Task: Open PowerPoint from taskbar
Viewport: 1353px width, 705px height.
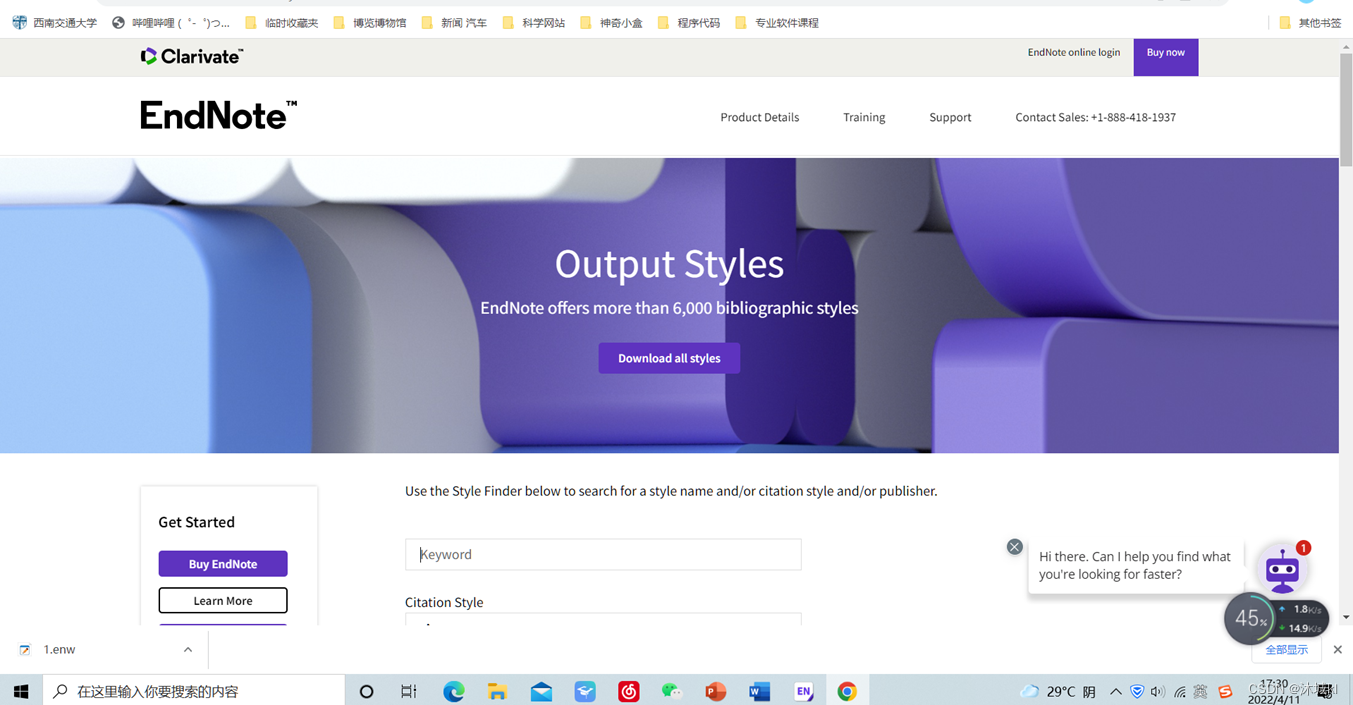Action: pyautogui.click(x=715, y=691)
